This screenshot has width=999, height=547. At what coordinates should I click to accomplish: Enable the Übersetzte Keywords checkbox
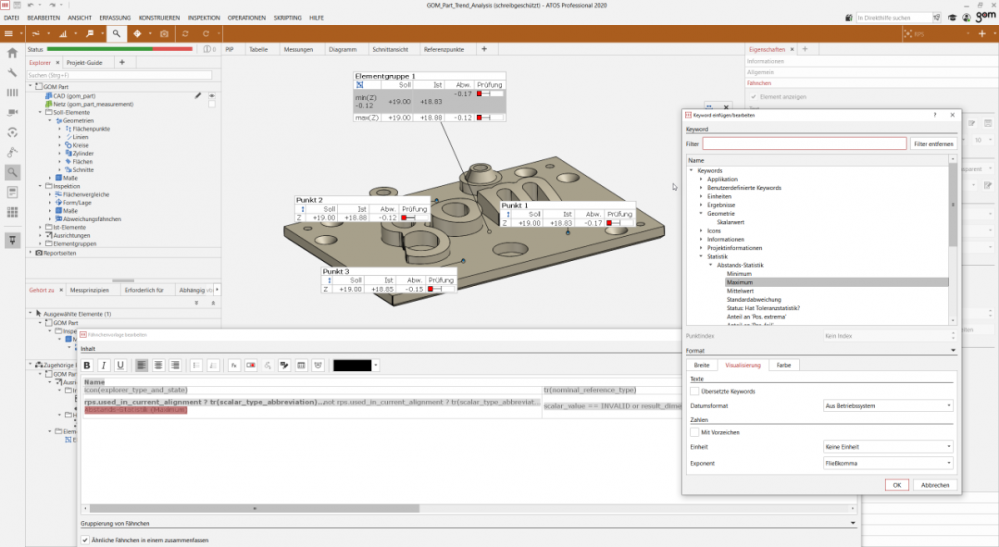tap(695, 391)
